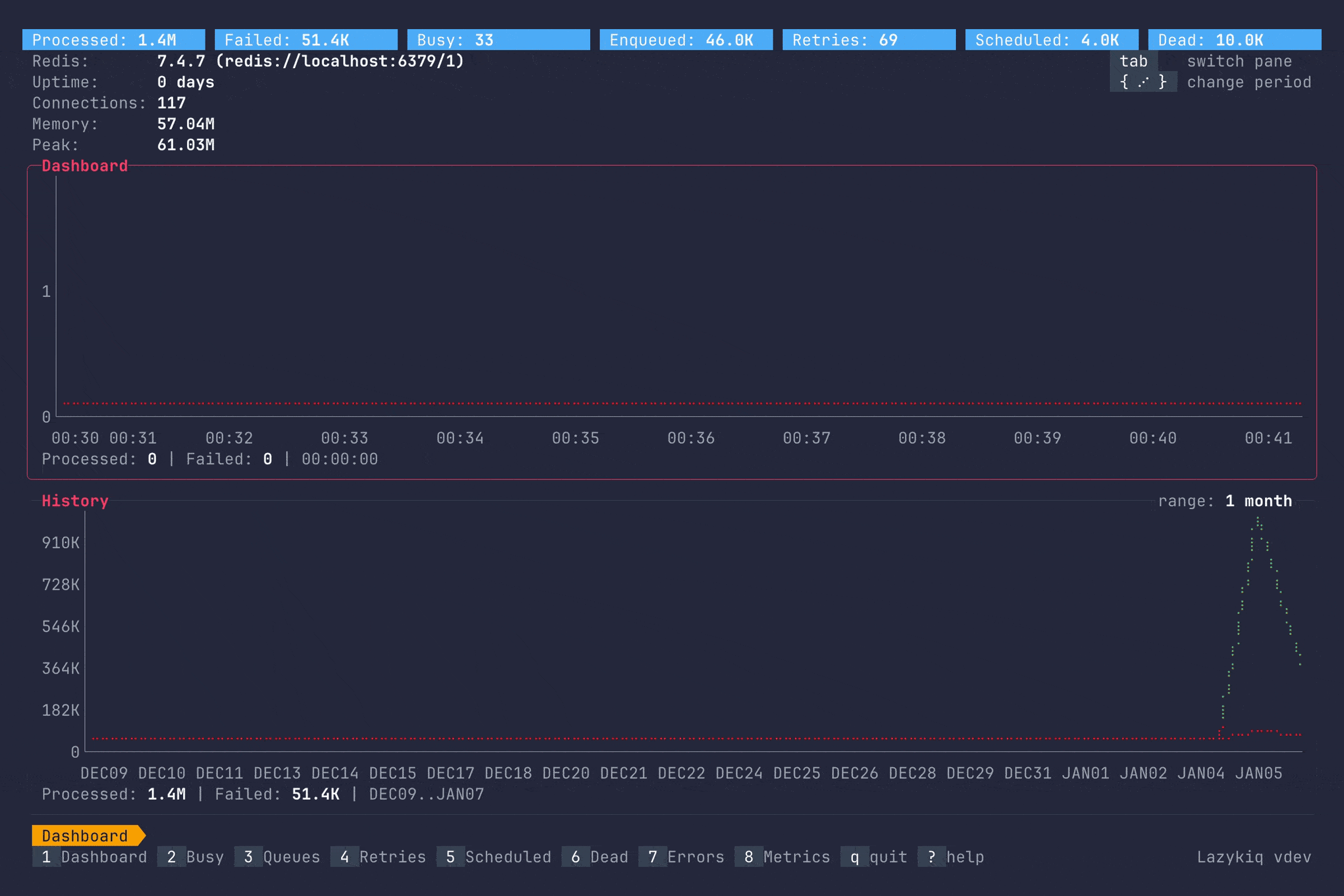Switch to the Retries view
The image size is (1344, 896).
click(x=382, y=857)
